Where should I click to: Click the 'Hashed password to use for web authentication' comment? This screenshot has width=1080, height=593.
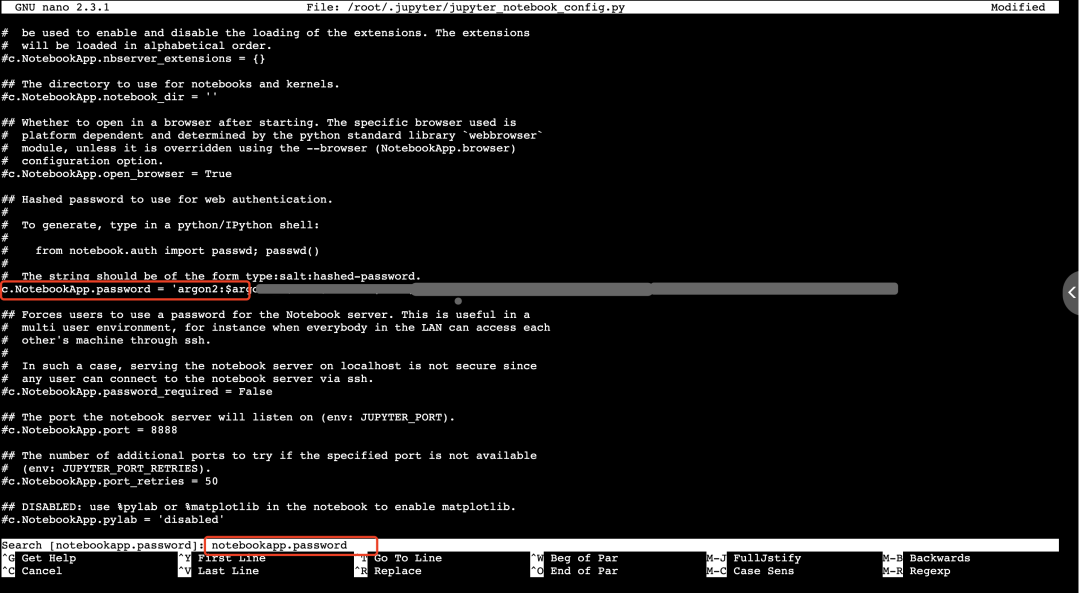pos(167,199)
